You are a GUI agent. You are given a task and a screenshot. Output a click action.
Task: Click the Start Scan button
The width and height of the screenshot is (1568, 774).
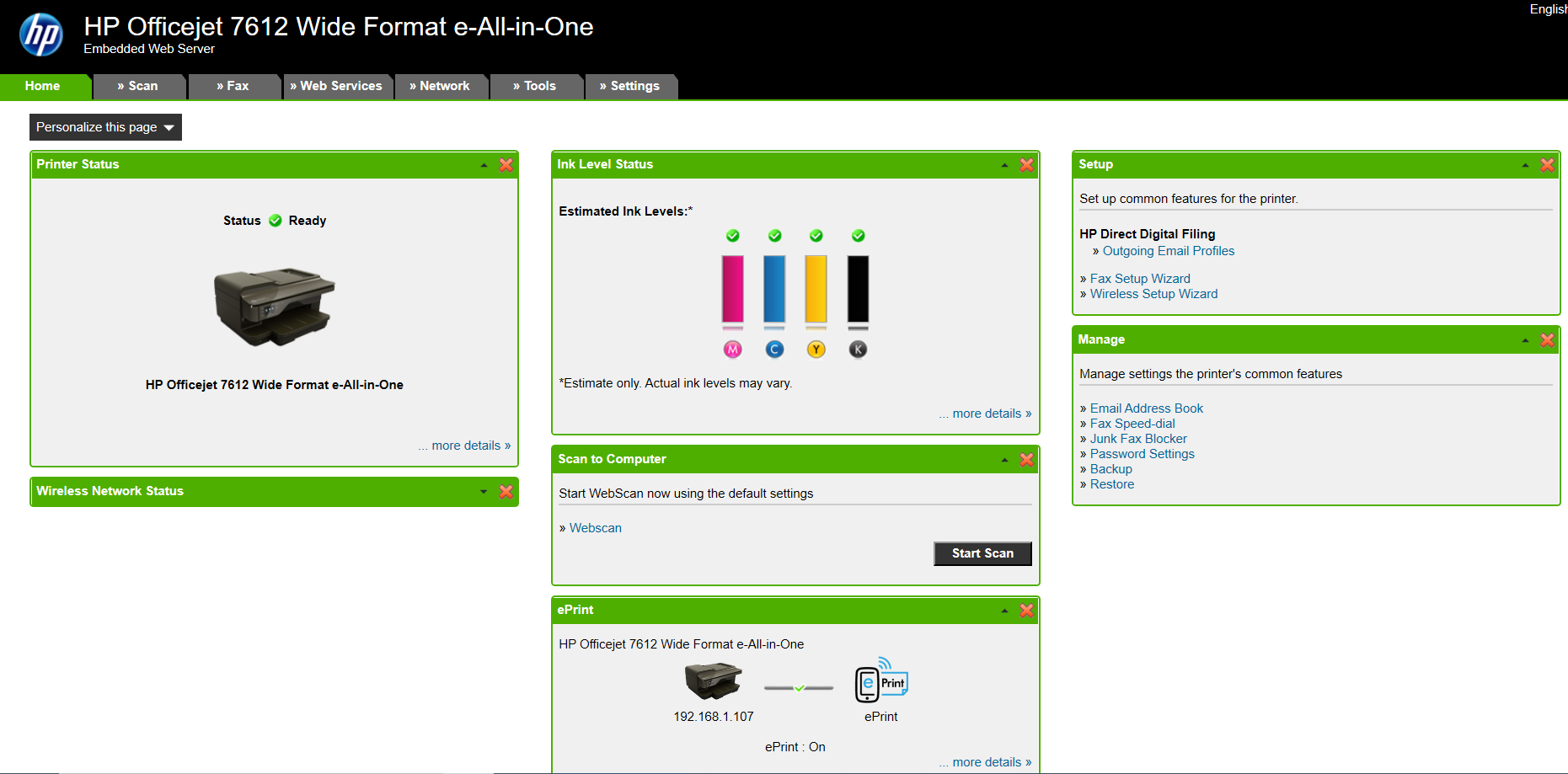[x=982, y=553]
